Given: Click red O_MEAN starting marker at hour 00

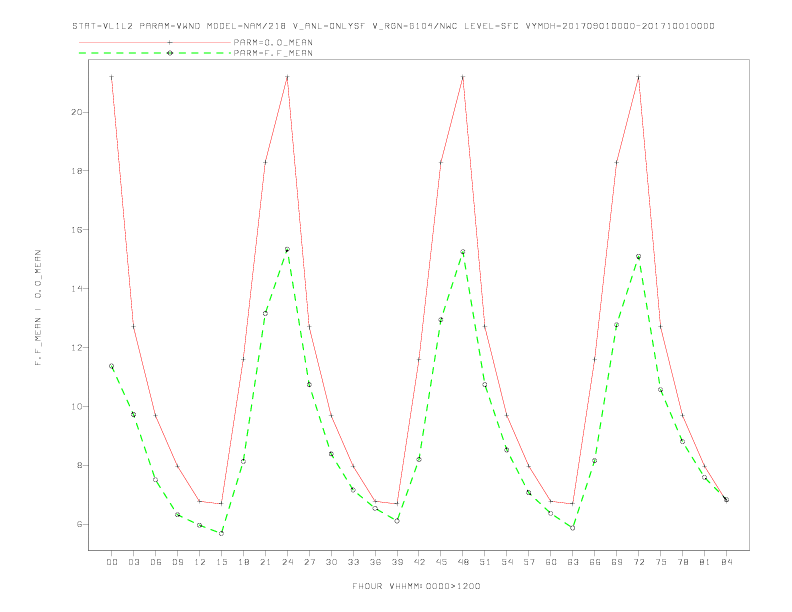Looking at the screenshot, I should (x=112, y=77).
